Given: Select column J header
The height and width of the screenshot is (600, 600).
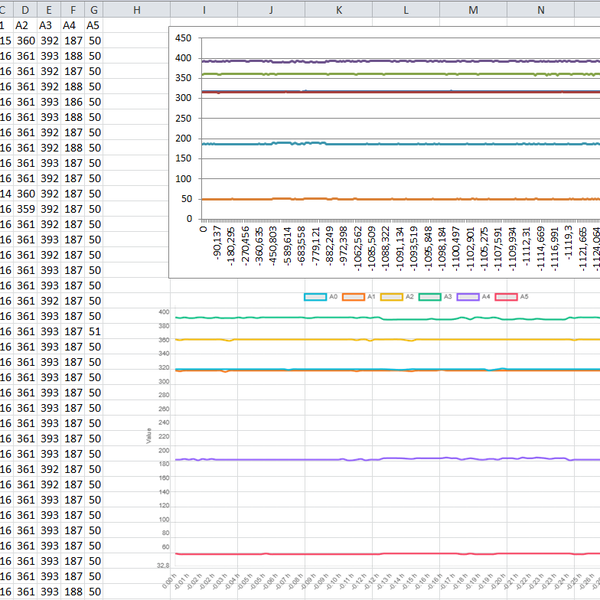Looking at the screenshot, I should [x=271, y=10].
